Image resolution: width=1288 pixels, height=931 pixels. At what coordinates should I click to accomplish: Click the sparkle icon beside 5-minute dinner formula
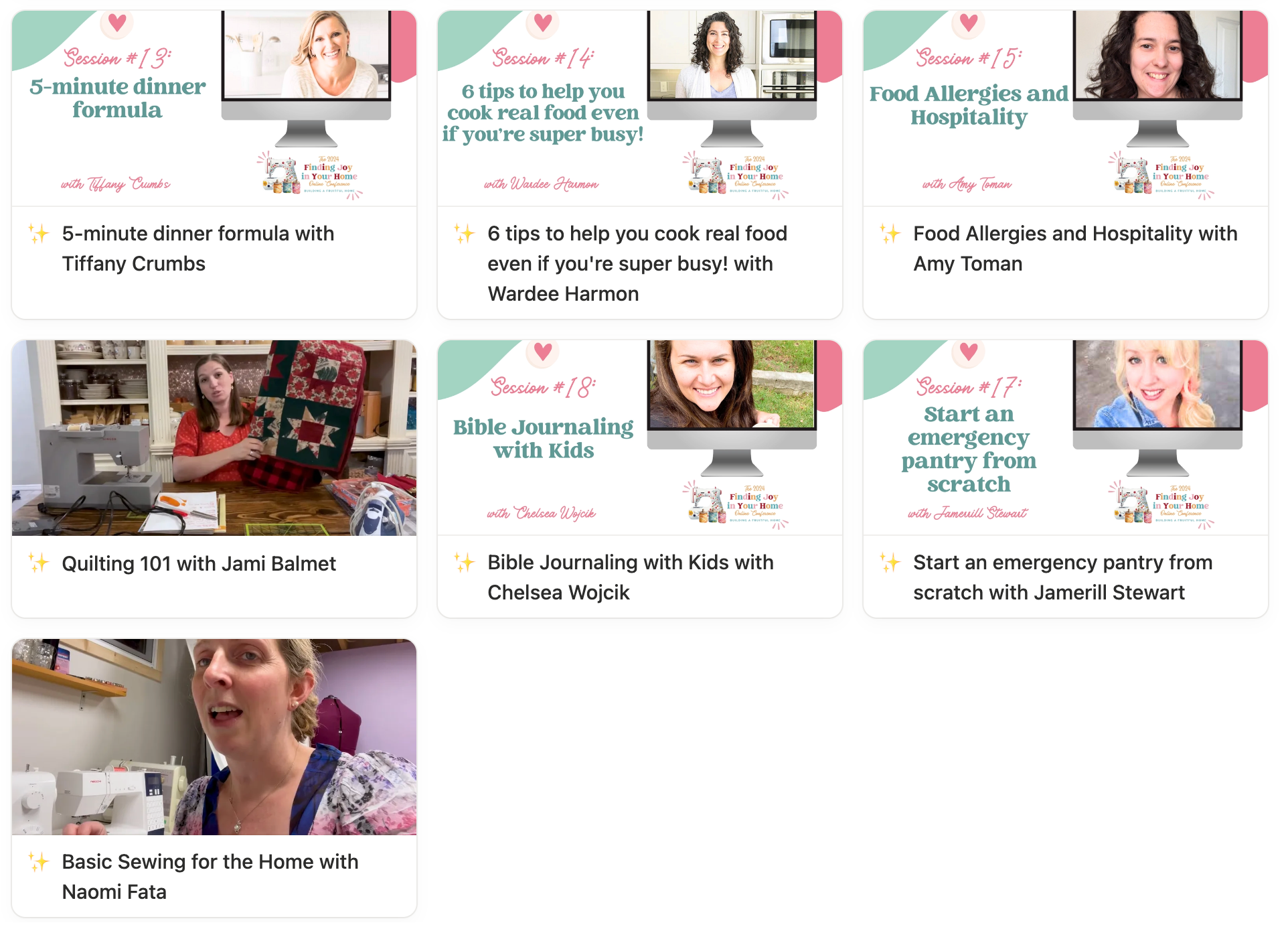[39, 233]
